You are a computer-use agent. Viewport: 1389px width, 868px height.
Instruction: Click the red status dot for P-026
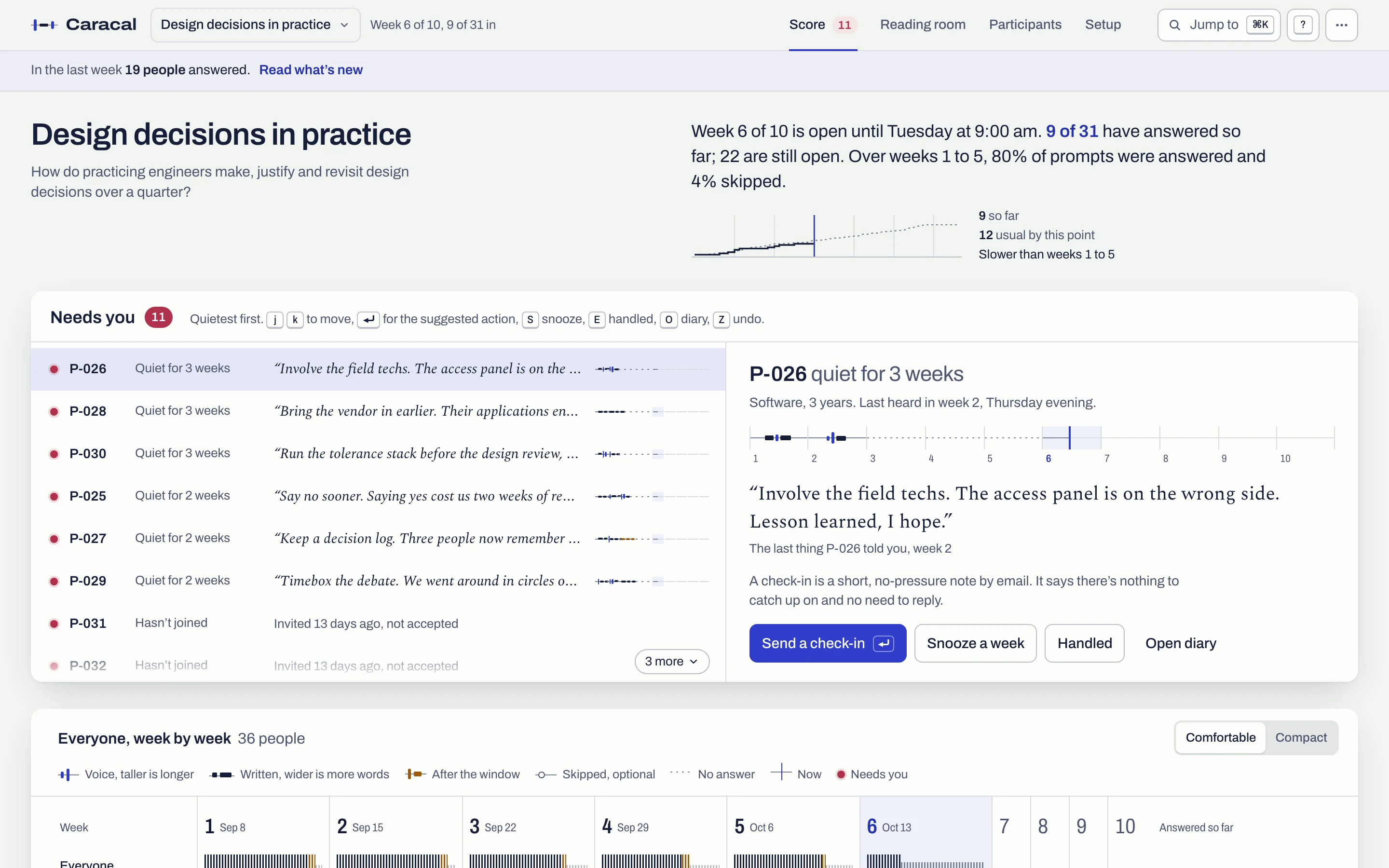click(x=54, y=369)
